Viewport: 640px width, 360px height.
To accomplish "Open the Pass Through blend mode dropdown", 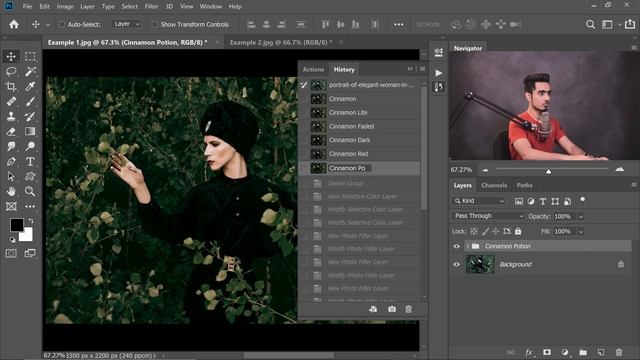I will (x=488, y=216).
